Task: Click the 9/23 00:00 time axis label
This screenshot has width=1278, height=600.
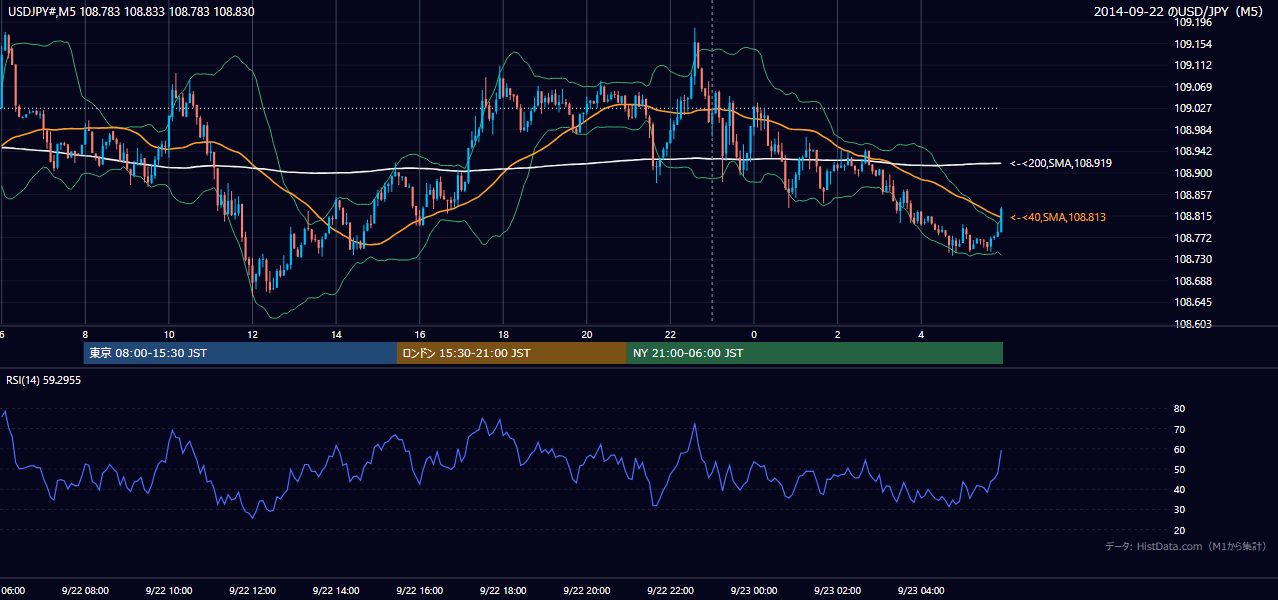Action: (x=753, y=590)
